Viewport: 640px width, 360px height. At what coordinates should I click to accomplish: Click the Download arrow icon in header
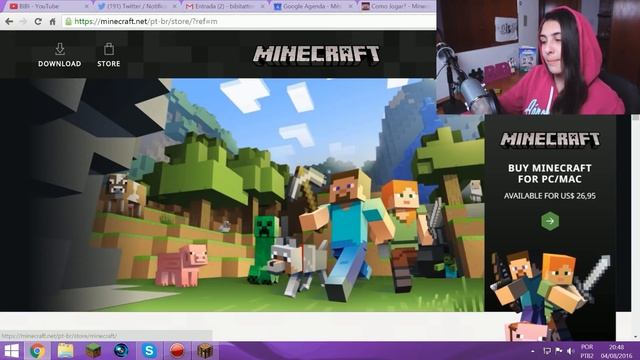click(60, 49)
